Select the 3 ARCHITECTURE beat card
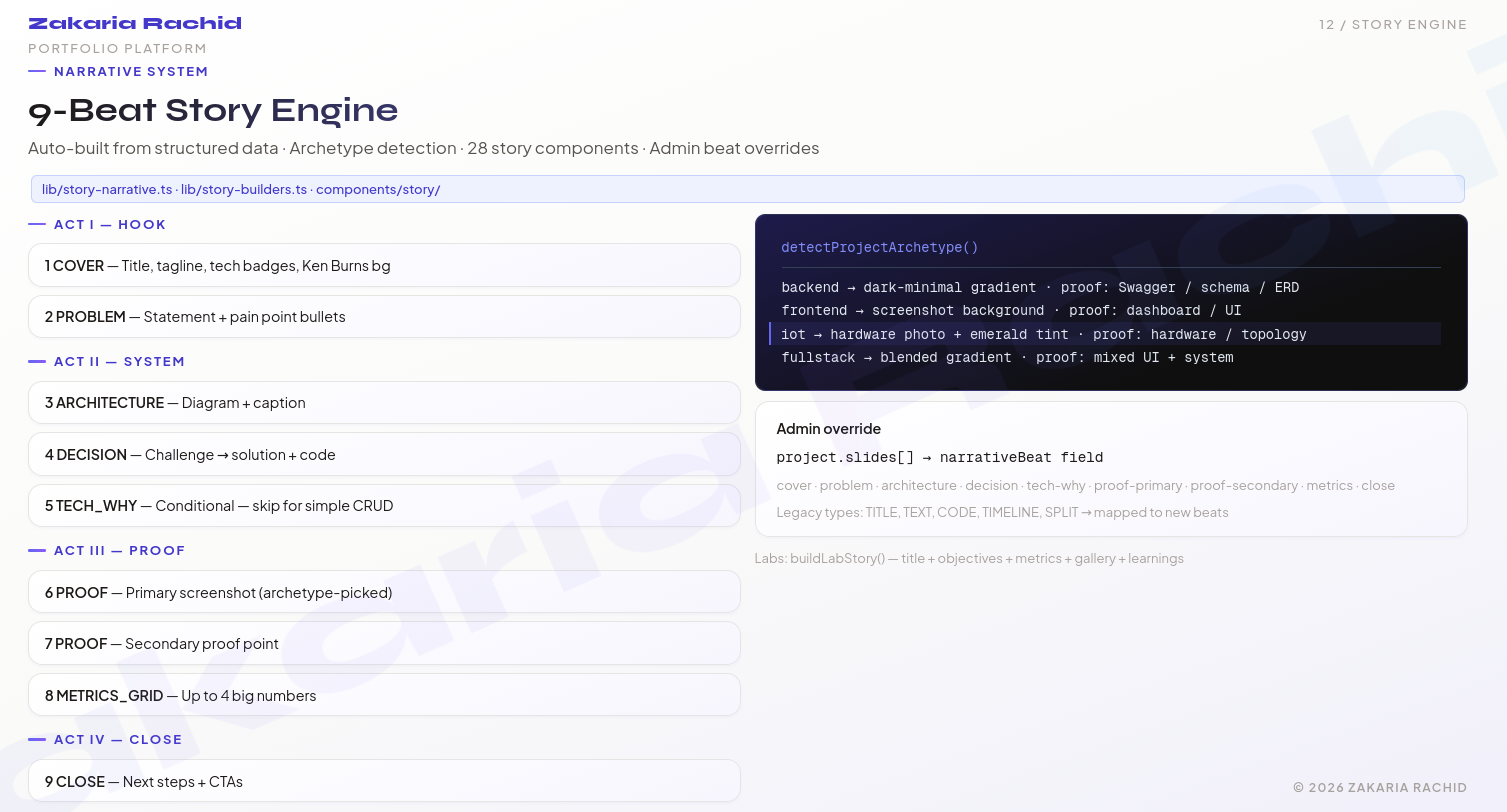Image resolution: width=1507 pixels, height=812 pixels. click(384, 403)
